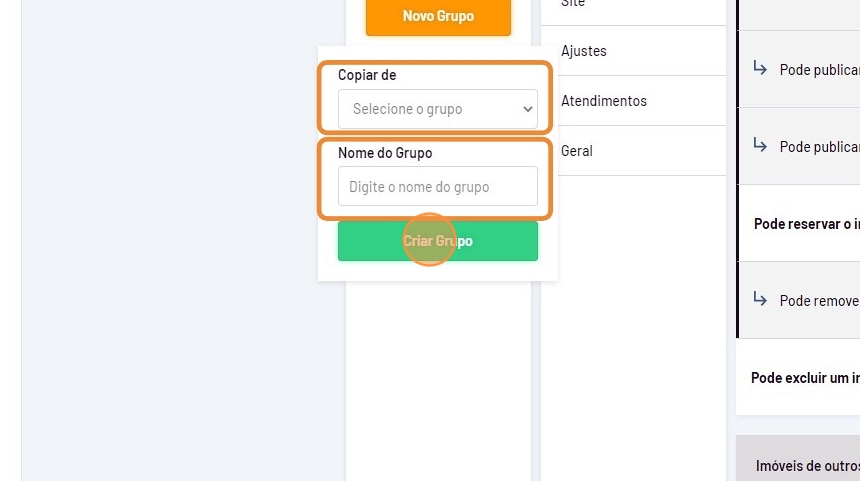Click the arrow icon of the topmost "Pode publicar" row
This screenshot has height=481, width=860.
[x=759, y=69]
